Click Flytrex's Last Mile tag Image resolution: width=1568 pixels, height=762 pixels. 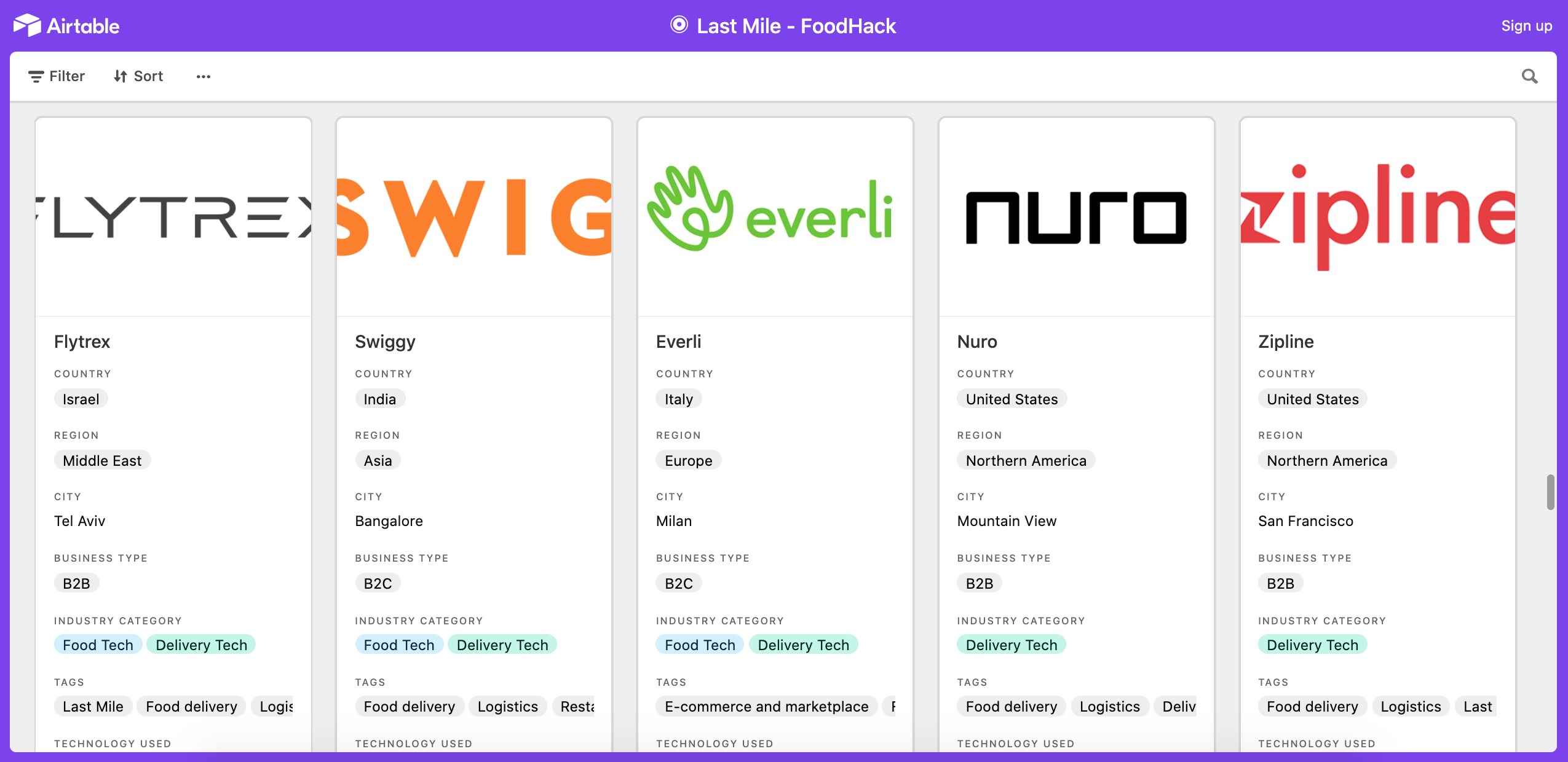[93, 706]
